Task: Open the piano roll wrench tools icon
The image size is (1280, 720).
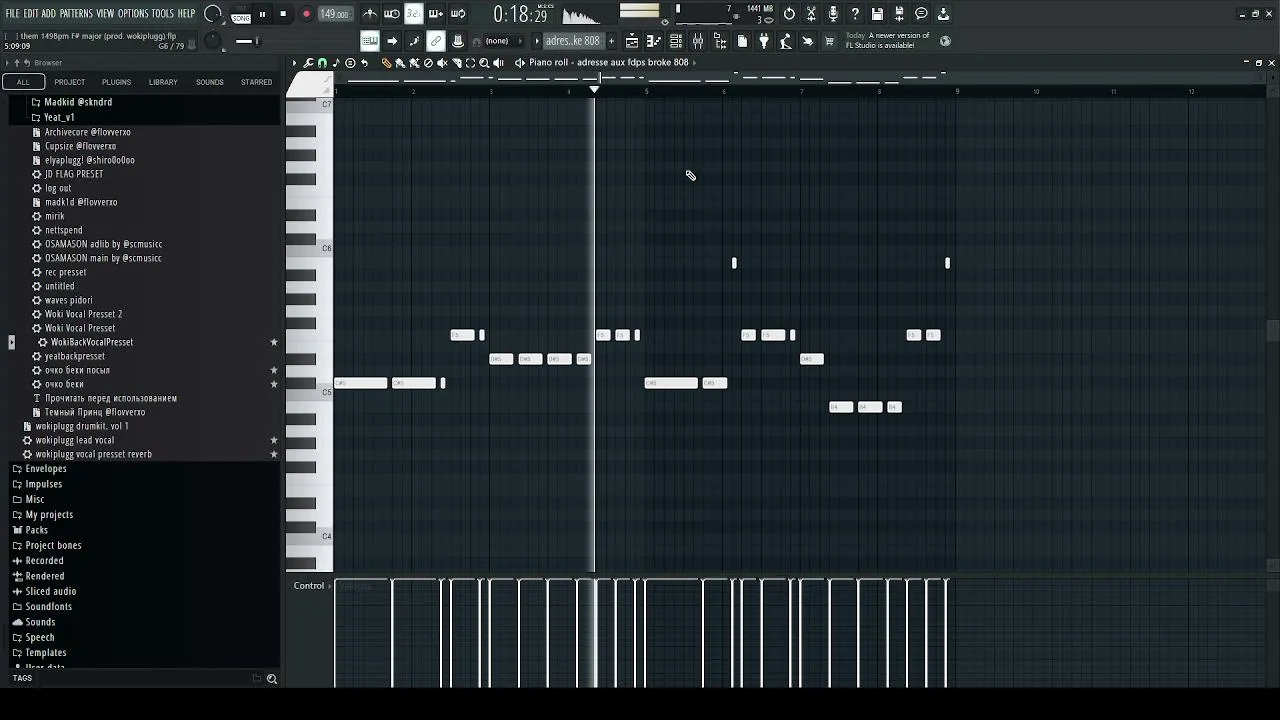Action: click(308, 62)
